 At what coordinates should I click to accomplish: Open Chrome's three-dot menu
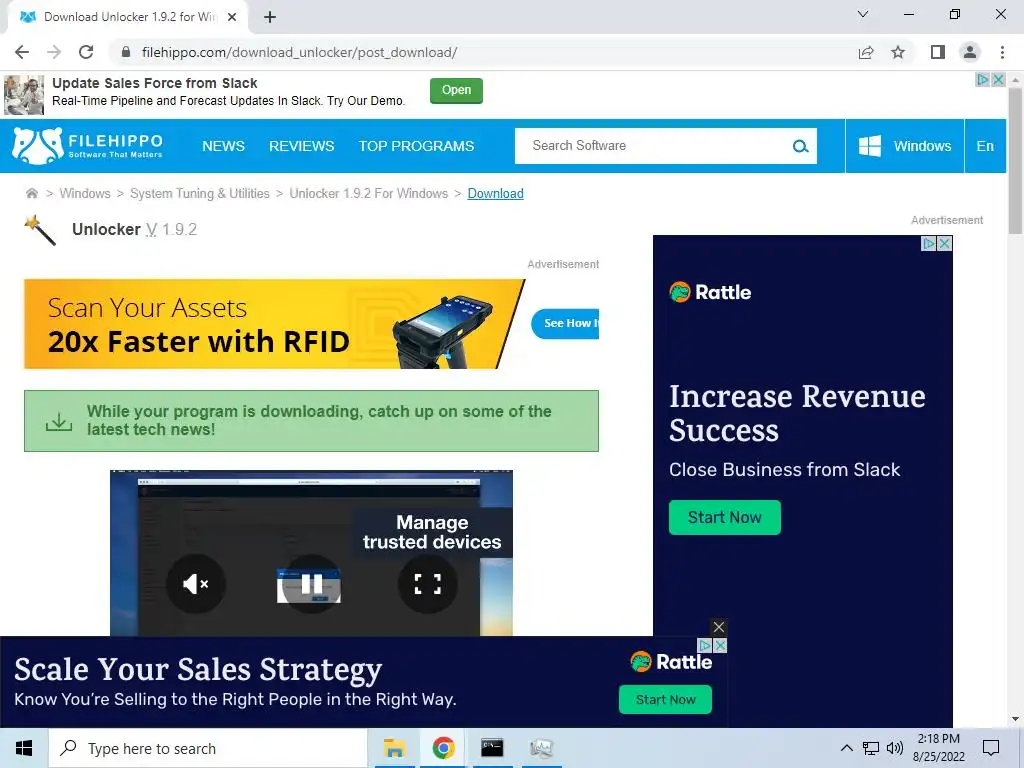coord(1002,52)
